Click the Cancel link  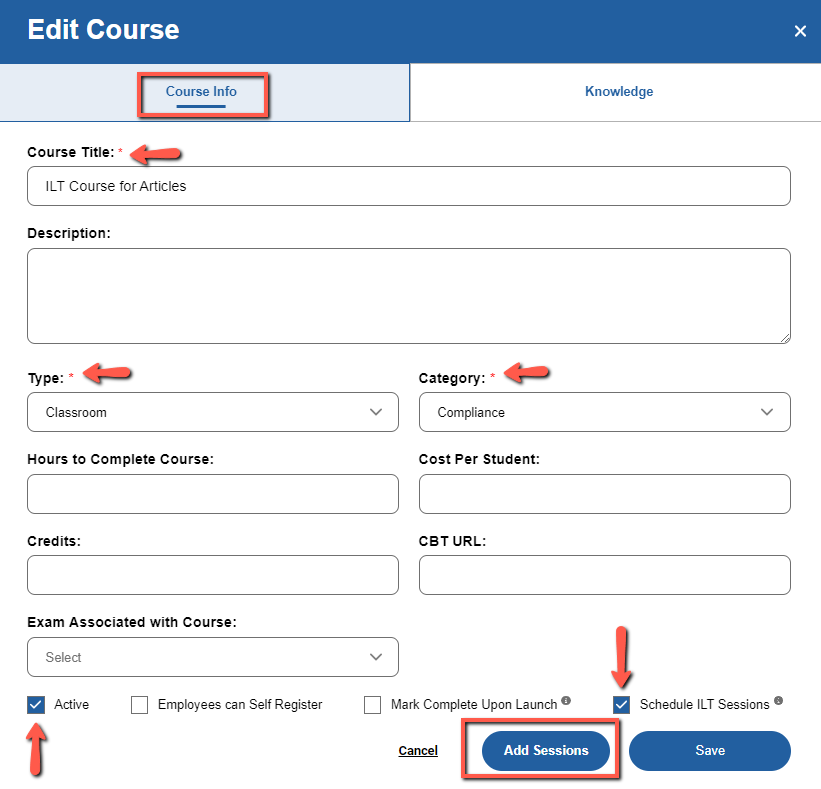(x=418, y=750)
